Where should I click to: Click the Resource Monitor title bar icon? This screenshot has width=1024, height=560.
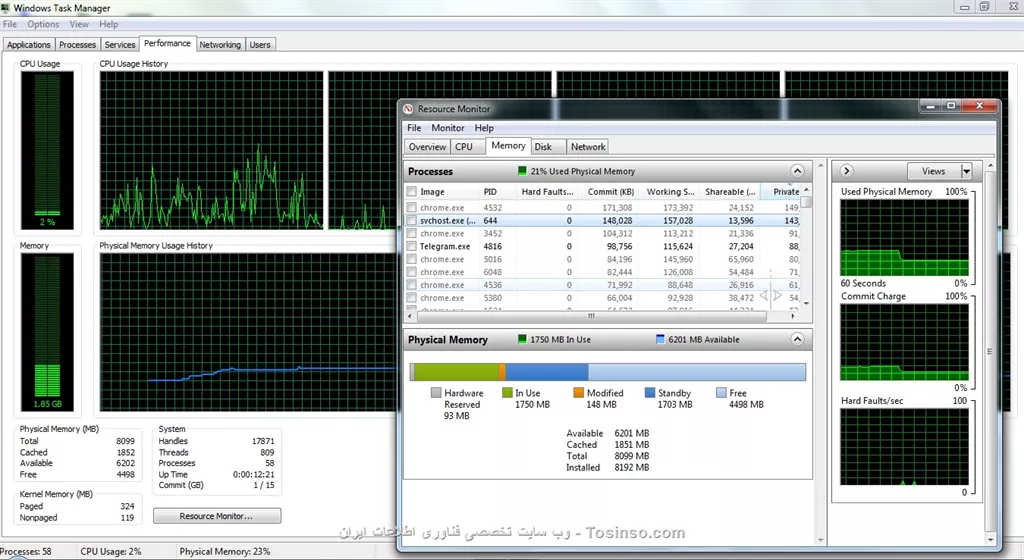click(408, 109)
